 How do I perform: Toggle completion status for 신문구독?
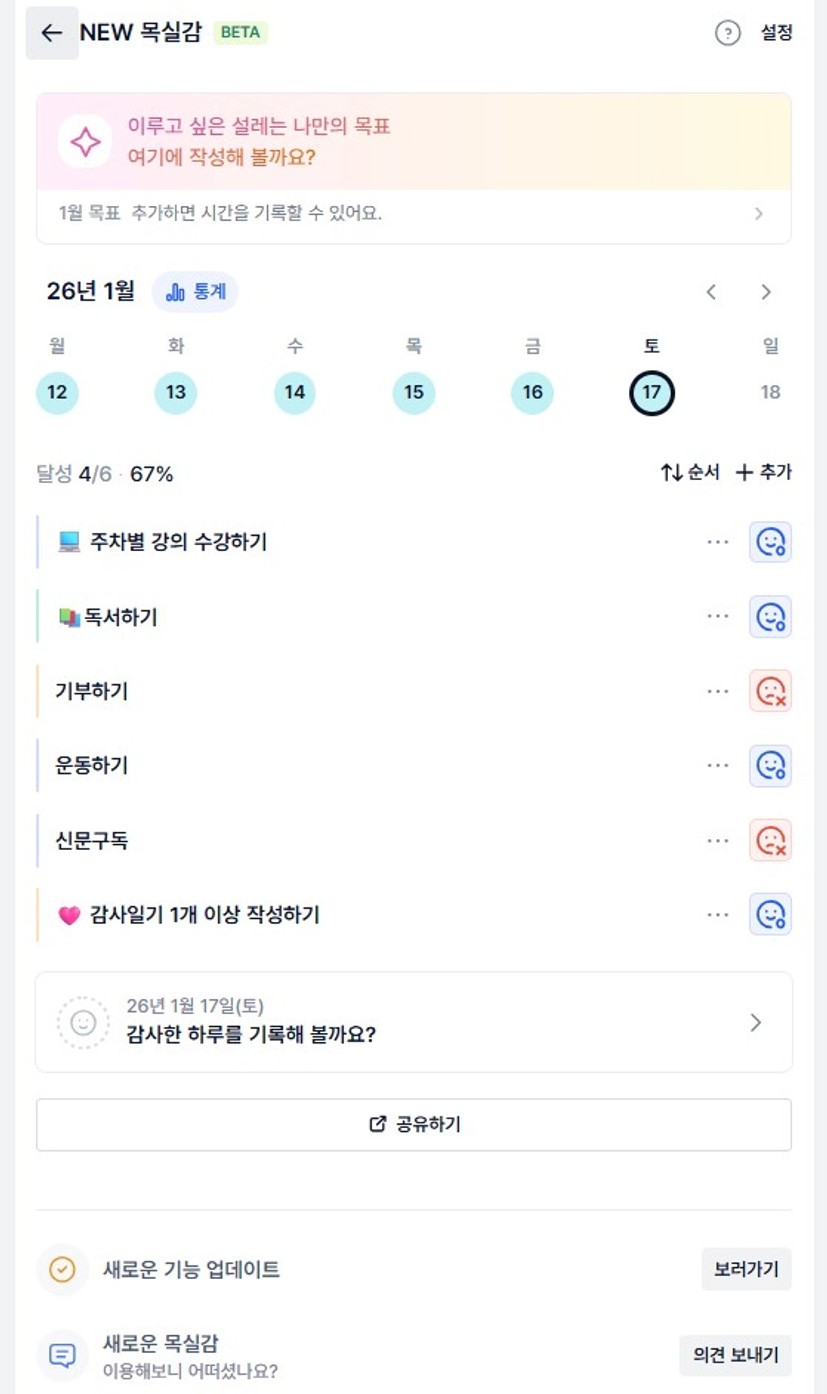pyautogui.click(x=770, y=840)
